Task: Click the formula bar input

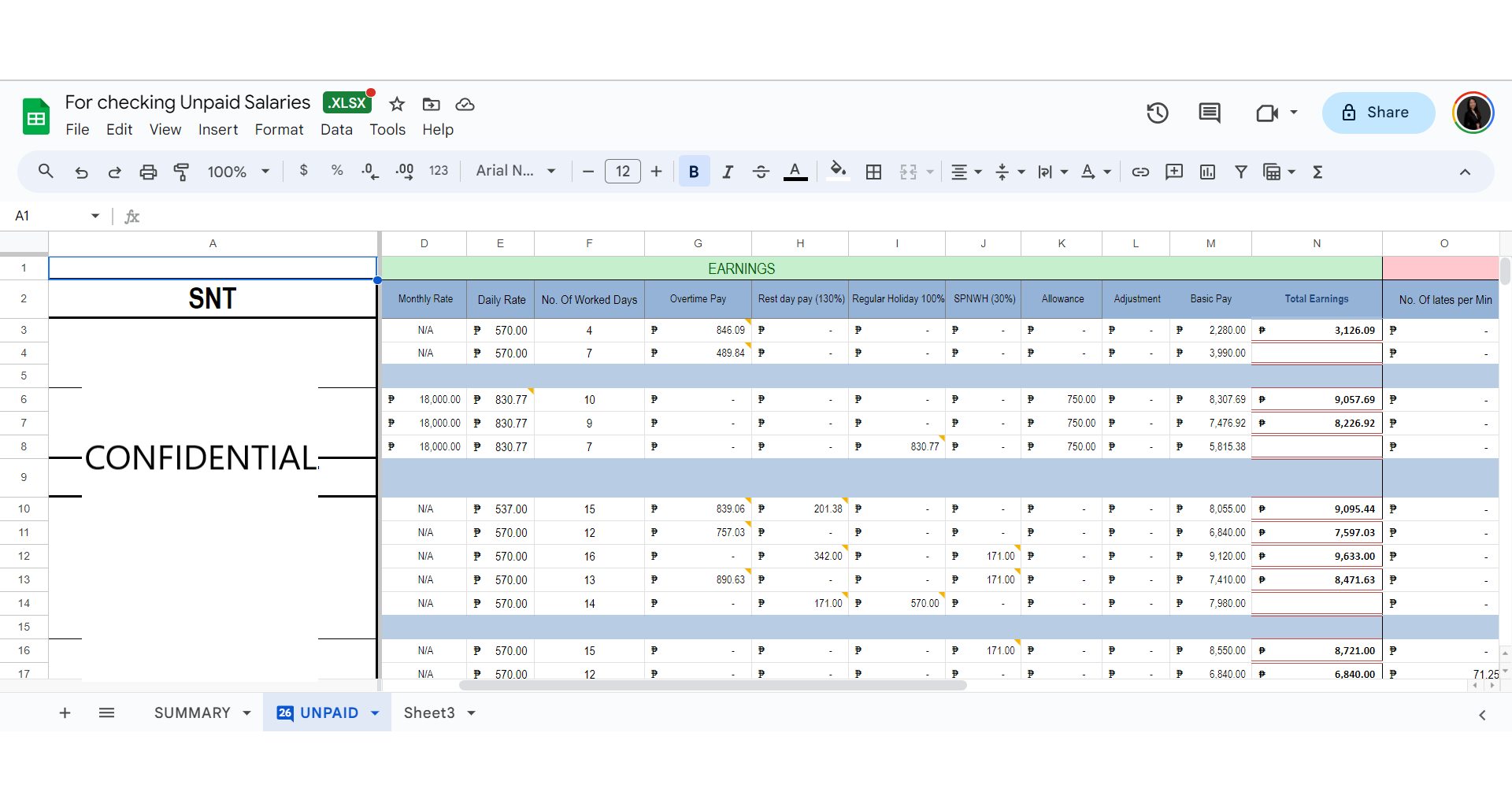Action: (x=823, y=216)
